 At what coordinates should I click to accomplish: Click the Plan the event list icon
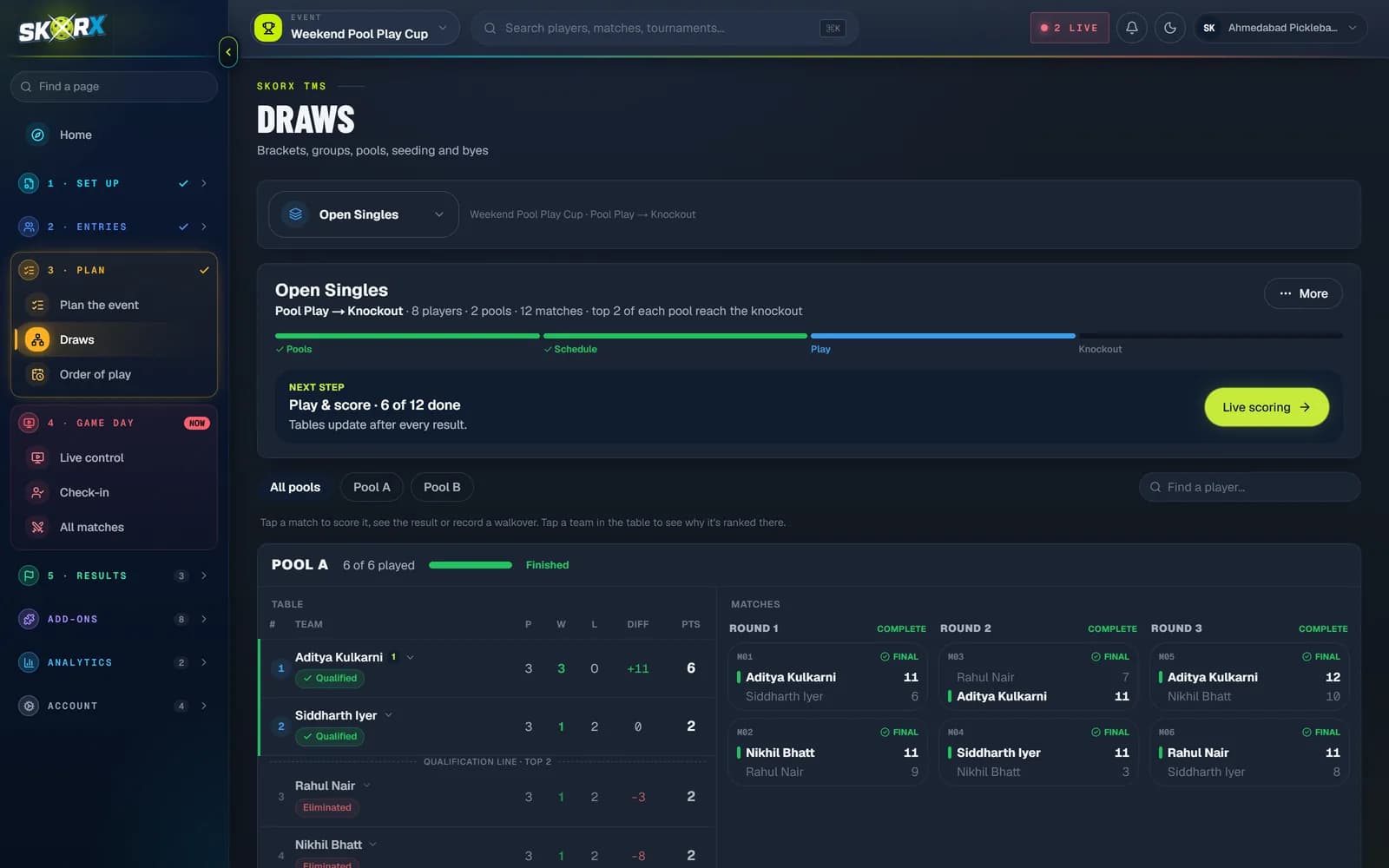pos(37,305)
